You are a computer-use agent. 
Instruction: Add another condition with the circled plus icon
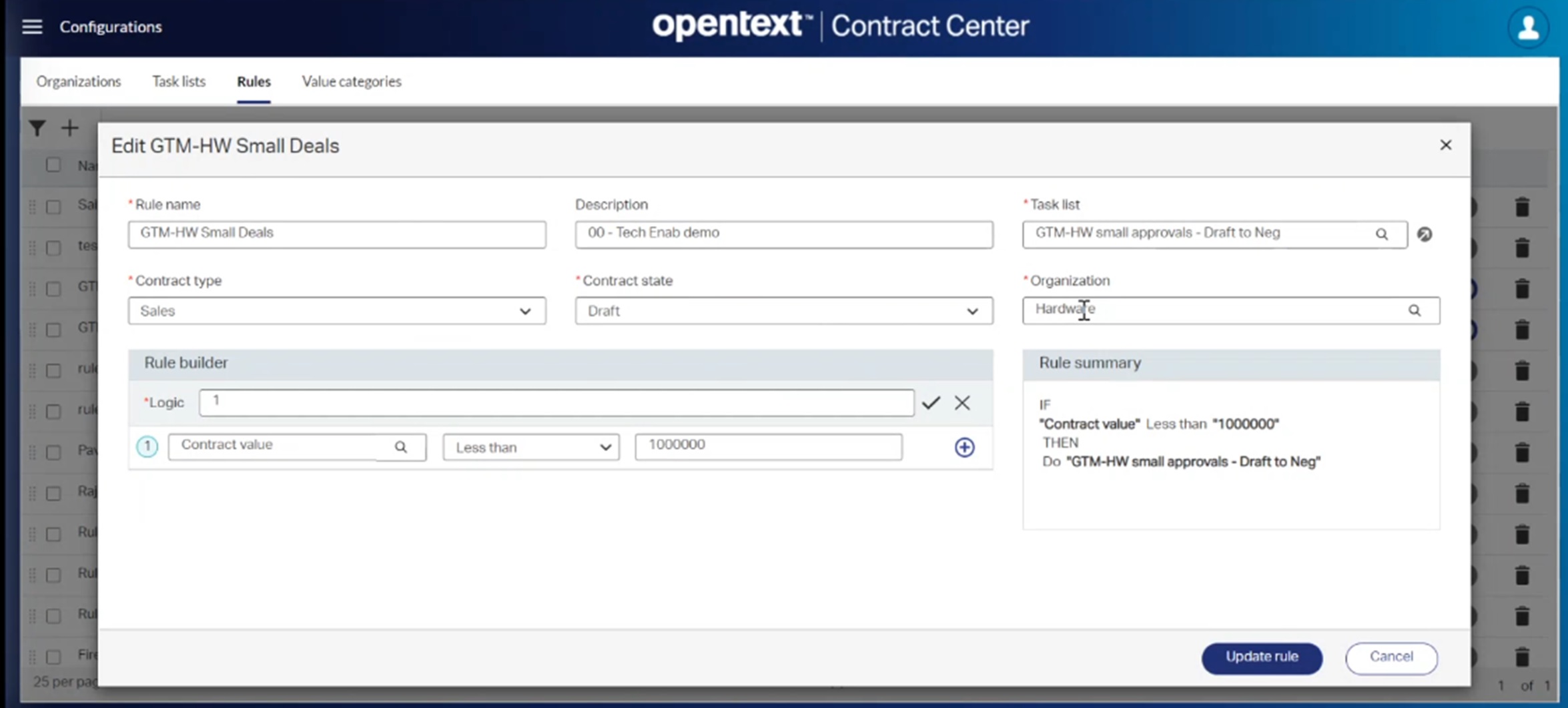coord(964,447)
